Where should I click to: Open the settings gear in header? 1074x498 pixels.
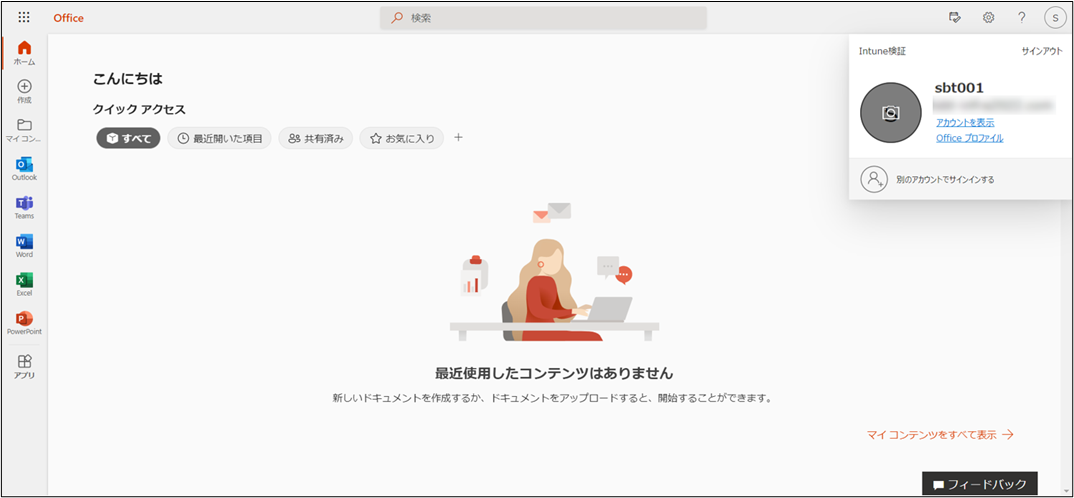click(988, 18)
